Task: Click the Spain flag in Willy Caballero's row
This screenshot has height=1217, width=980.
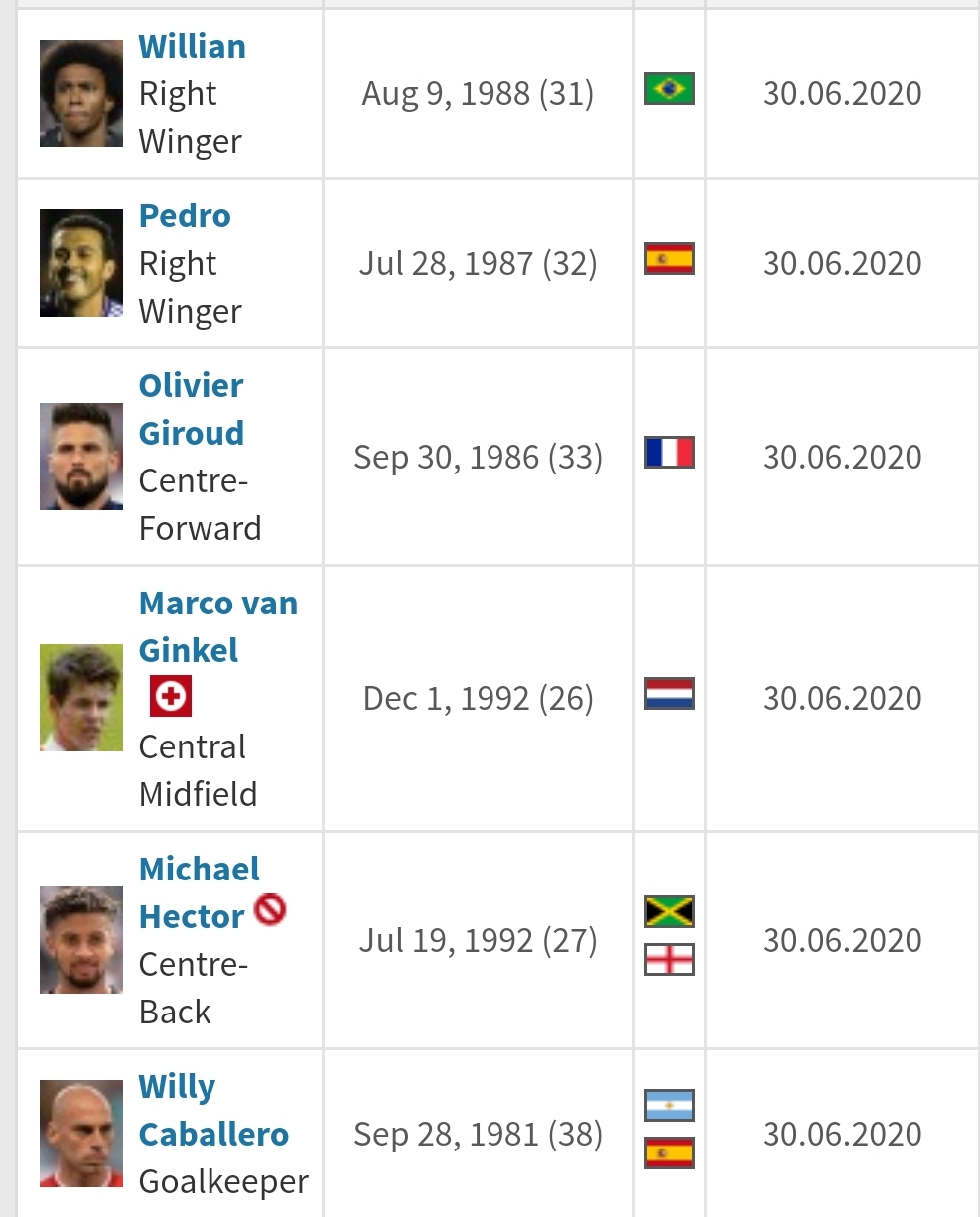Action: (x=669, y=1153)
